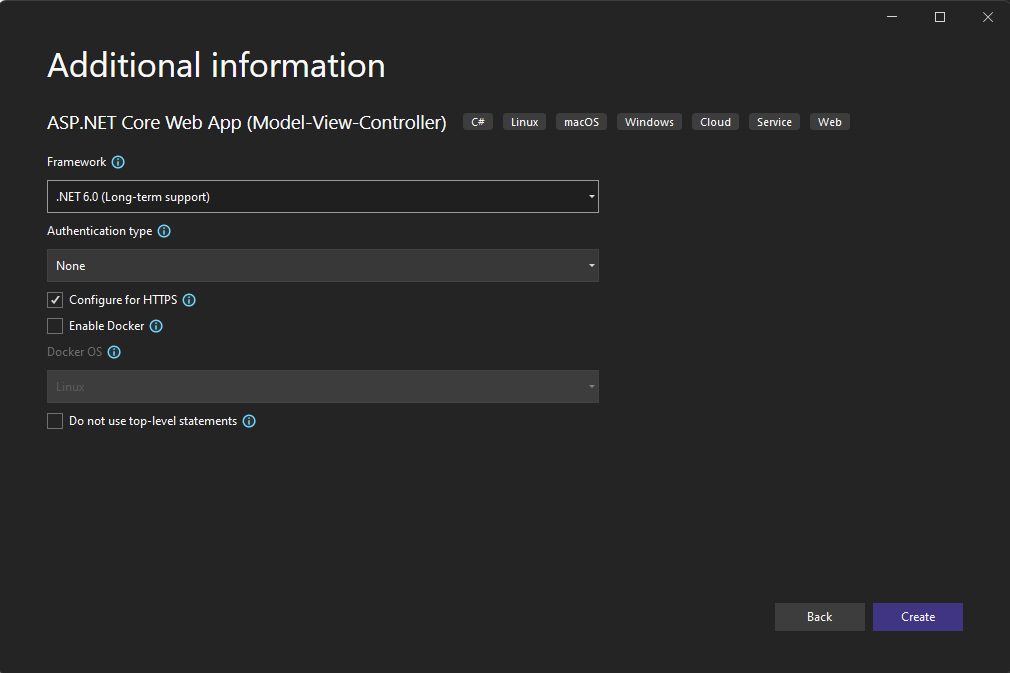This screenshot has width=1010, height=673.
Task: Open the Framework dropdown
Action: (322, 196)
